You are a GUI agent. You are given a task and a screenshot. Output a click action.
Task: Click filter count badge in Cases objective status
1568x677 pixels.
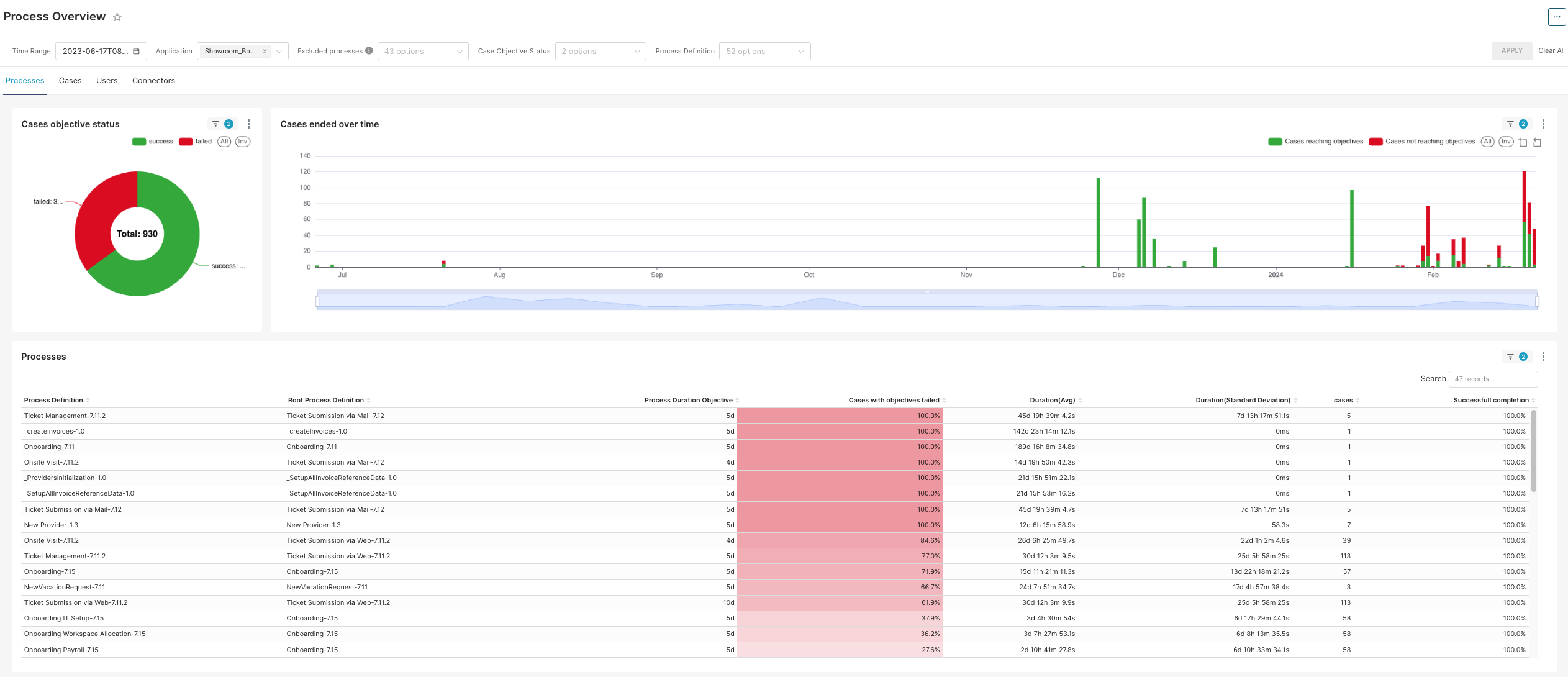click(x=229, y=124)
